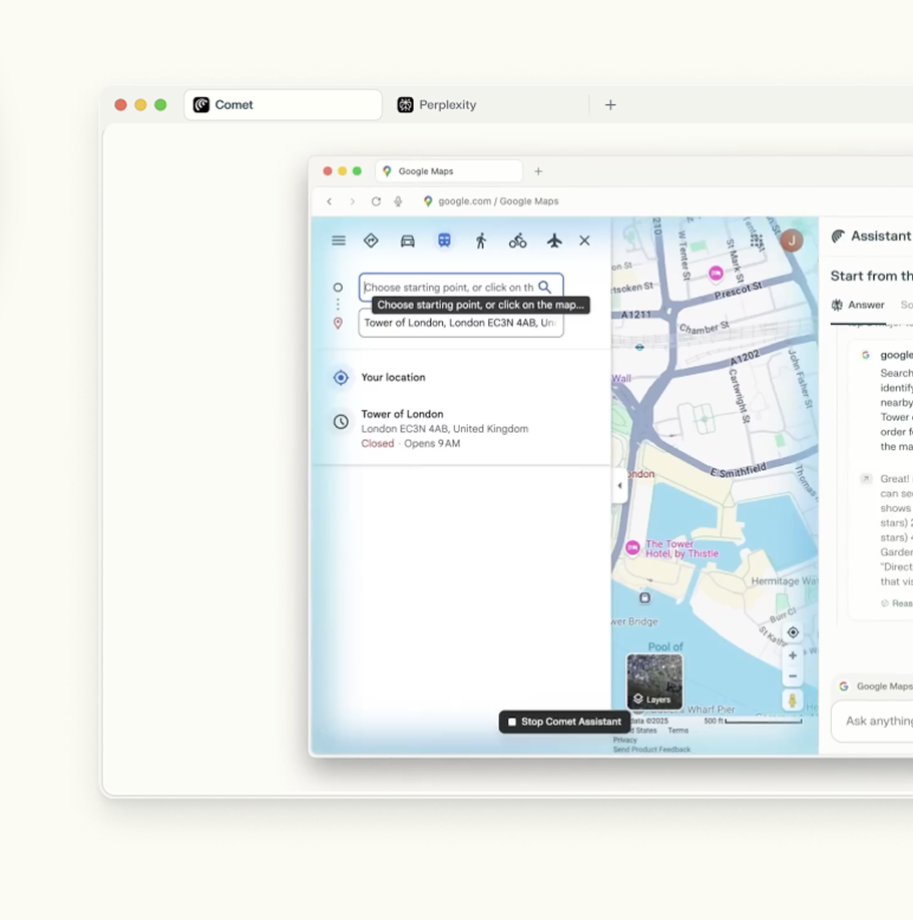Switch to the Comet tab
Screen dimensions: 913x920
(283, 105)
